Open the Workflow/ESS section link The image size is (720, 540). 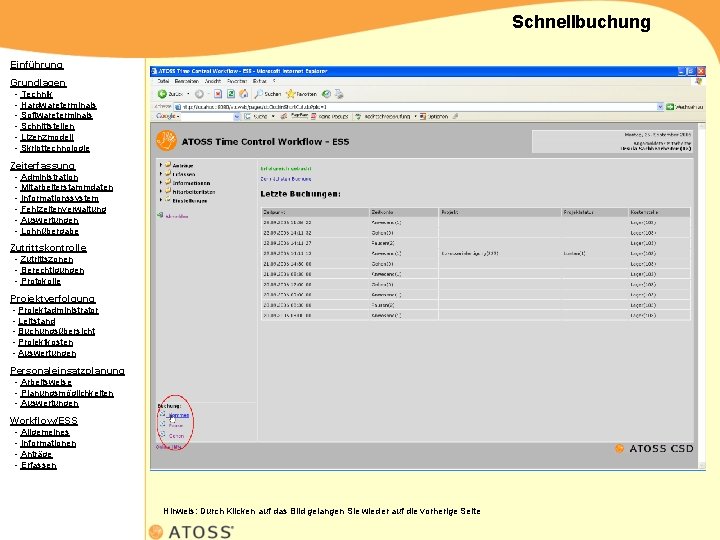[44, 421]
